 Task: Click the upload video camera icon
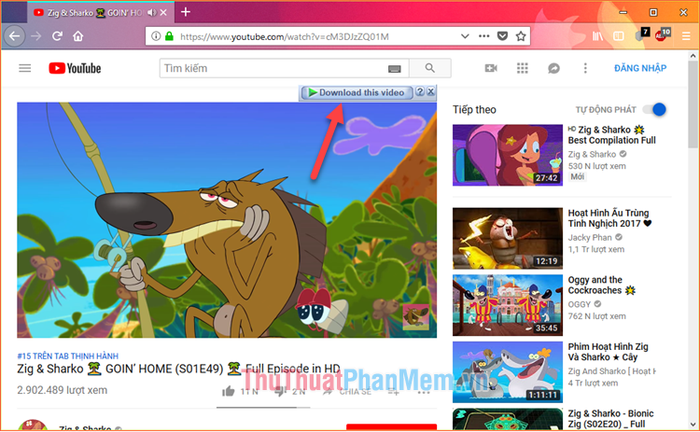tap(491, 68)
